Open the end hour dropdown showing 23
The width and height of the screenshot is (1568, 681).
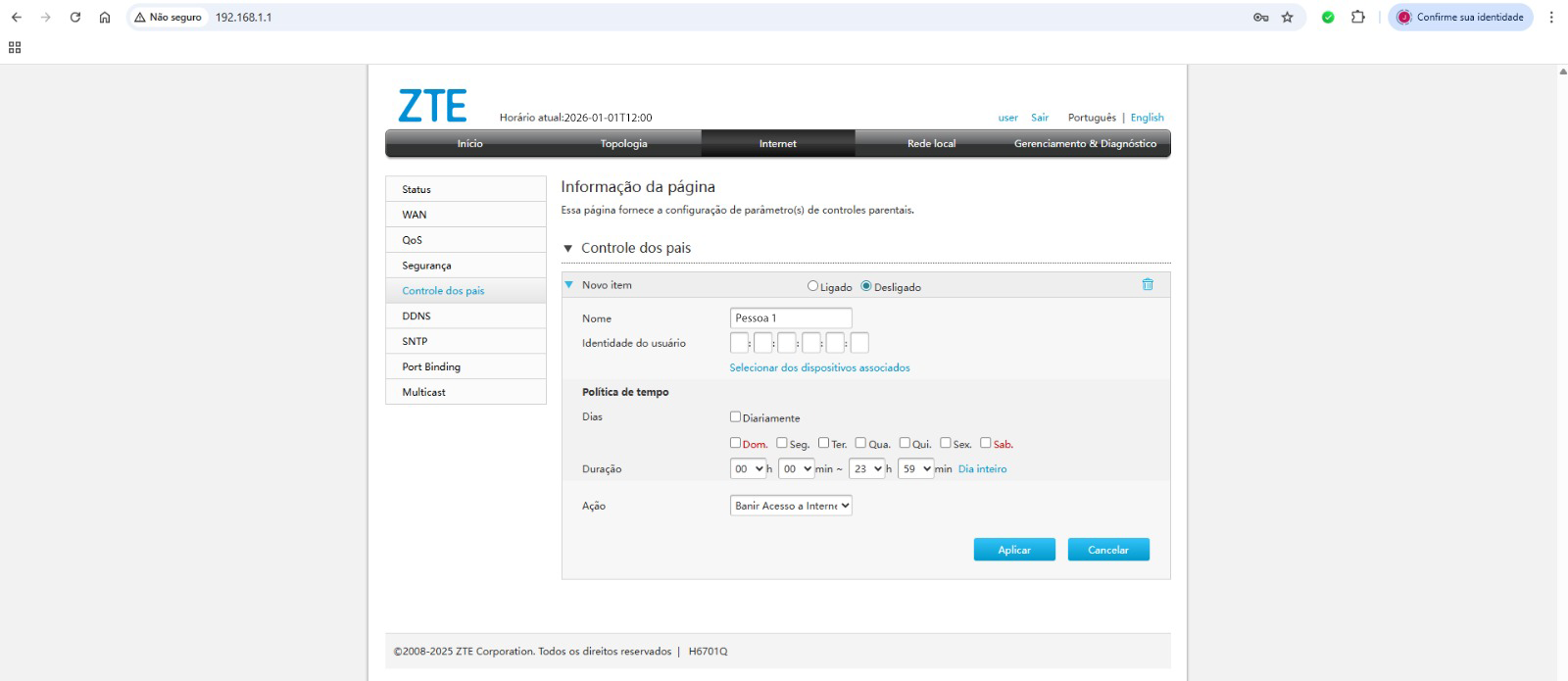(866, 468)
